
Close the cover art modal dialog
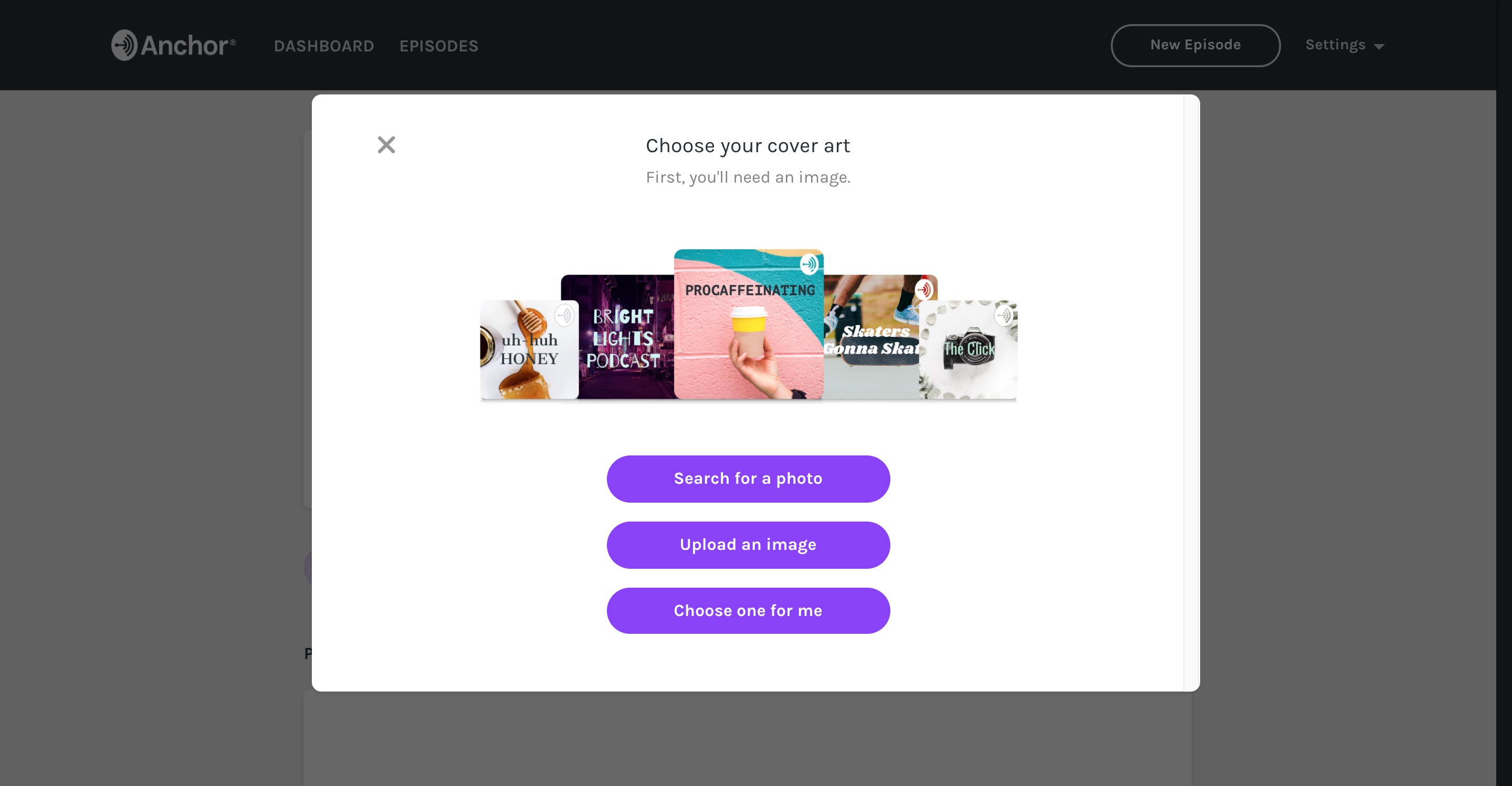click(x=386, y=145)
